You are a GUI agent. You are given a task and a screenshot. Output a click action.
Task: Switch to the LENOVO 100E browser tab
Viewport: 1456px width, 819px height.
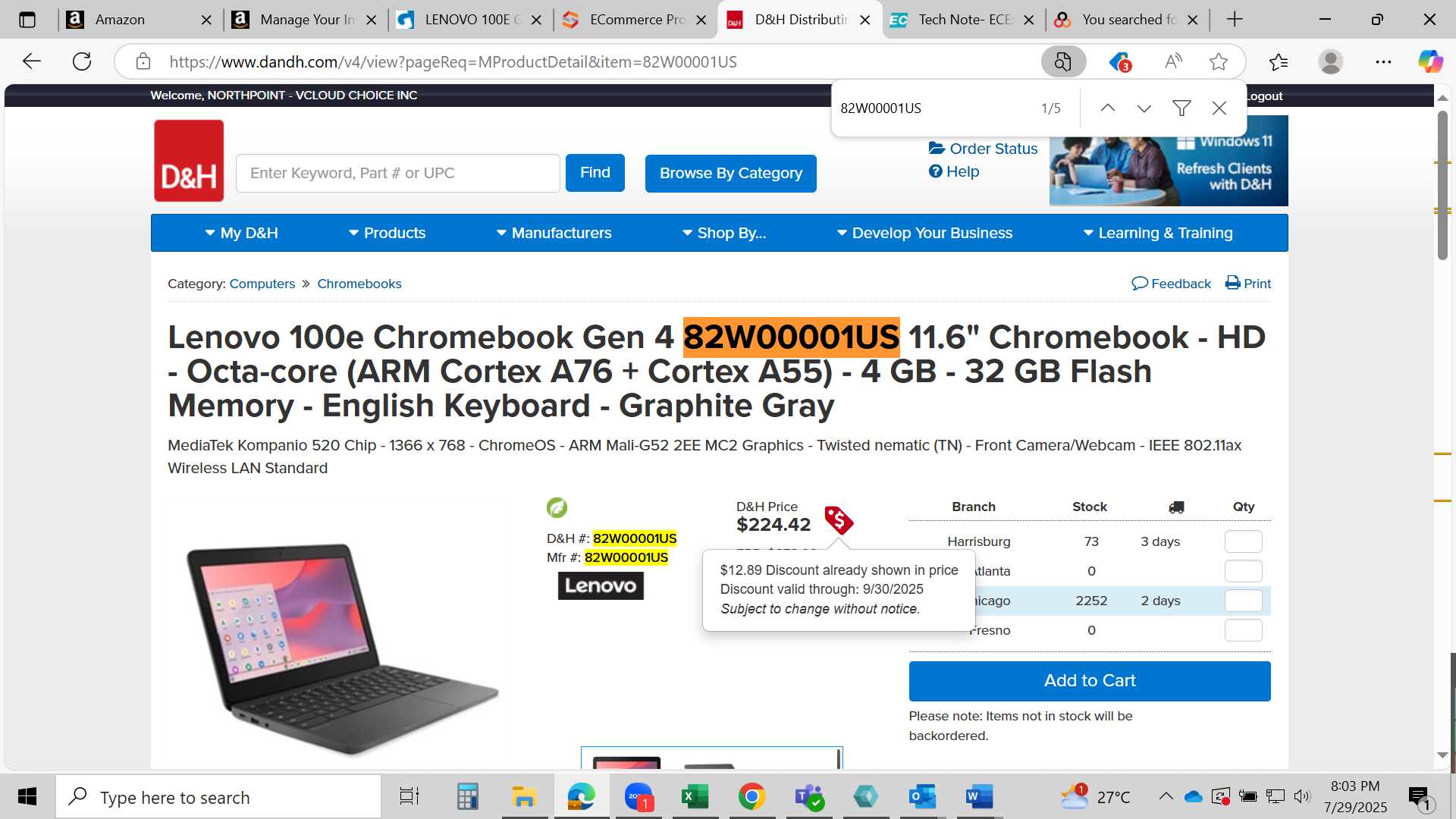(x=470, y=20)
